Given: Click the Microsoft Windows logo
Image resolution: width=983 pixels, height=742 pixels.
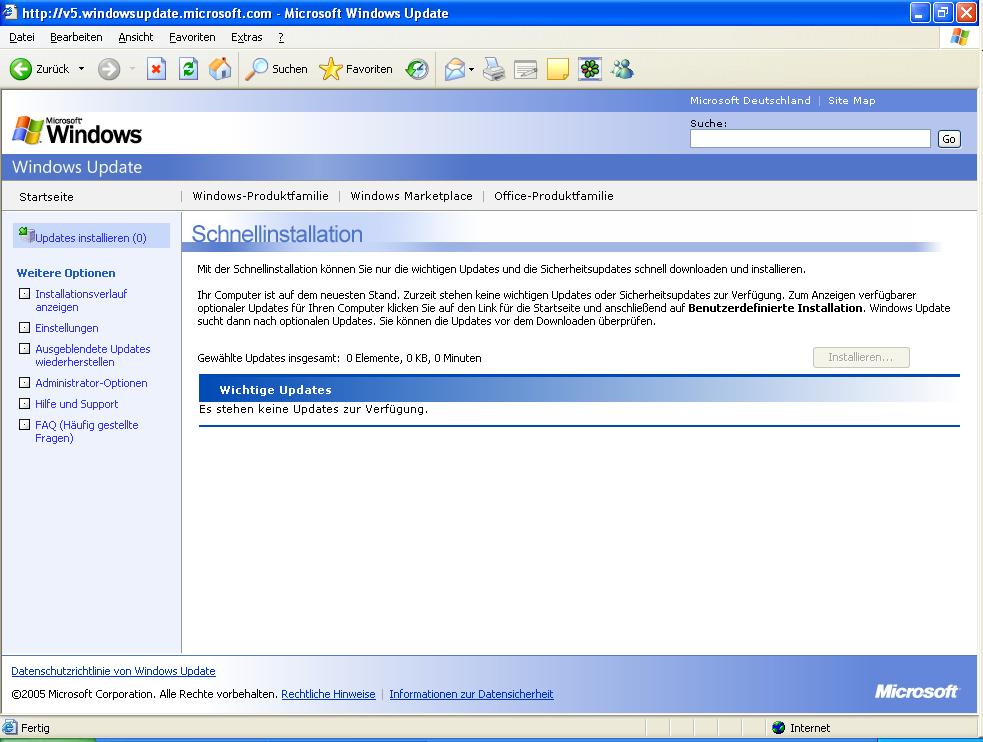Looking at the screenshot, I should click(x=77, y=130).
